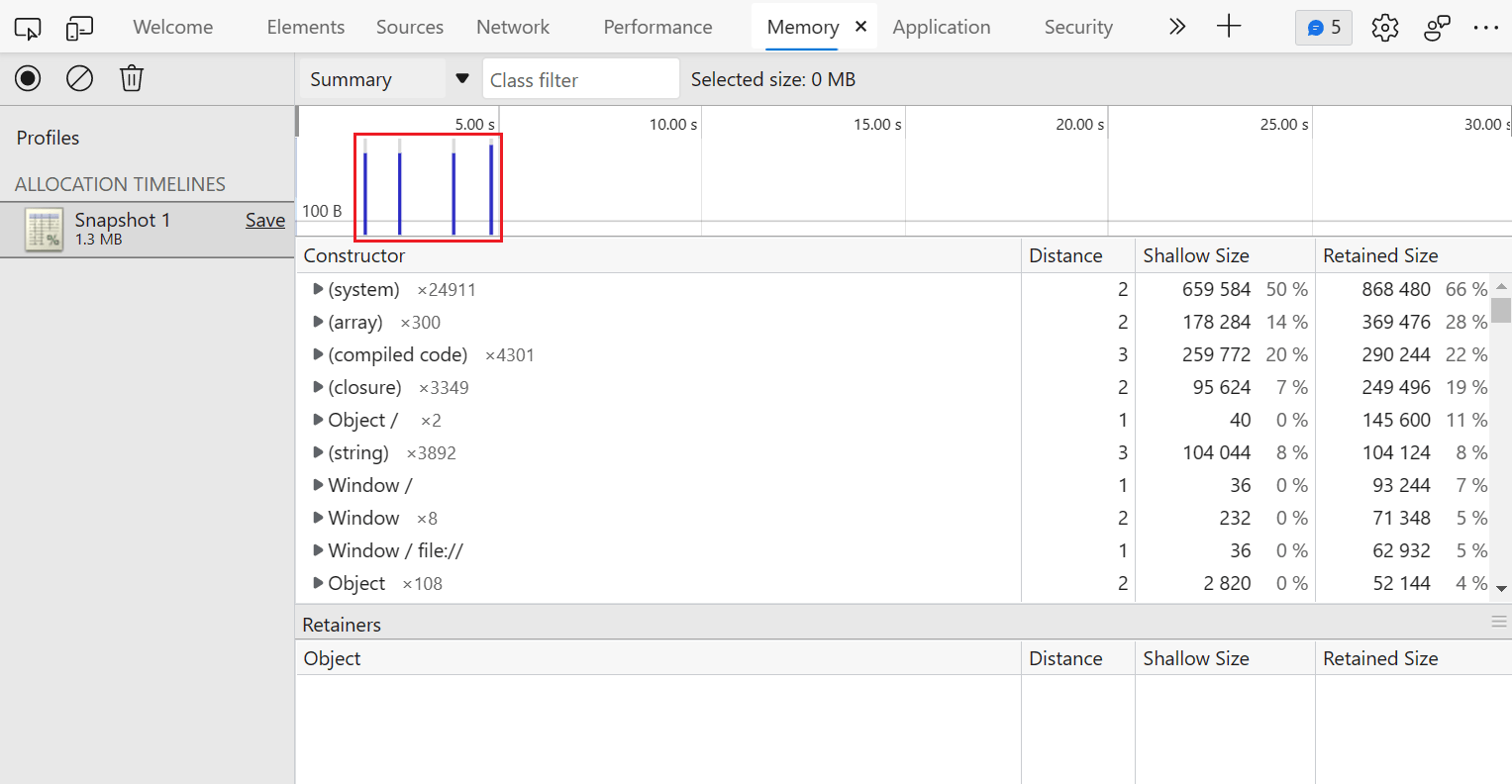
Task: Click the Snapshot 1 profile icon
Action: 45,230
